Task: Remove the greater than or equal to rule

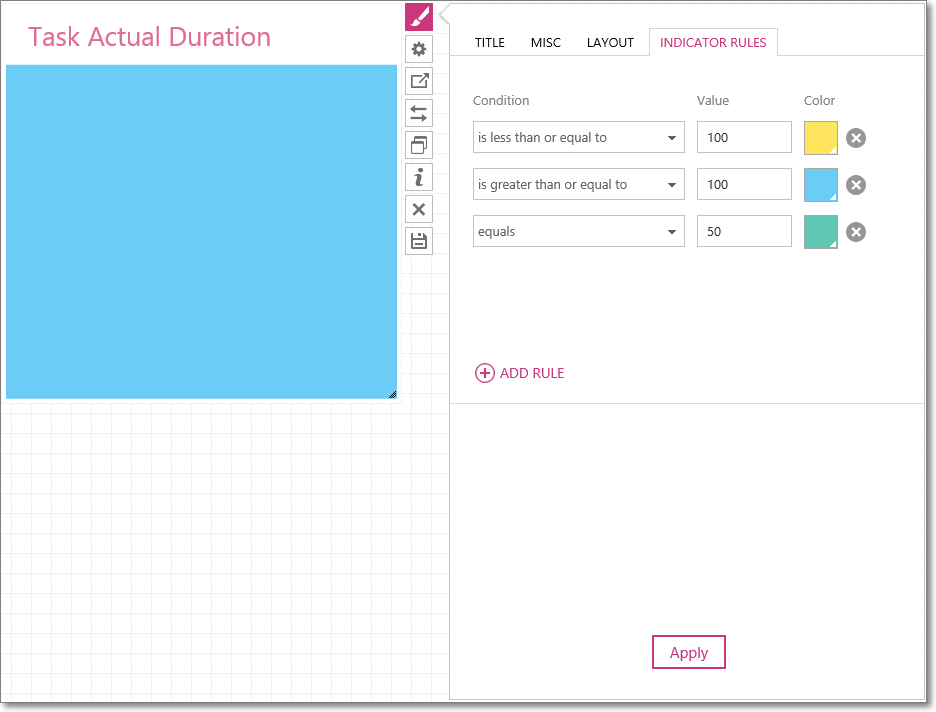Action: pos(855,185)
